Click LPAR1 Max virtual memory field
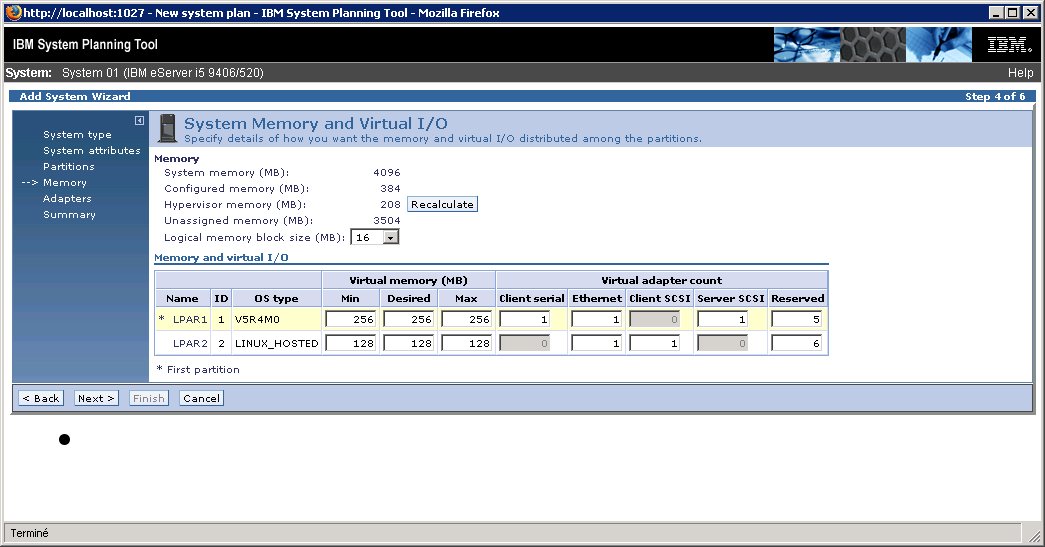 pos(467,320)
